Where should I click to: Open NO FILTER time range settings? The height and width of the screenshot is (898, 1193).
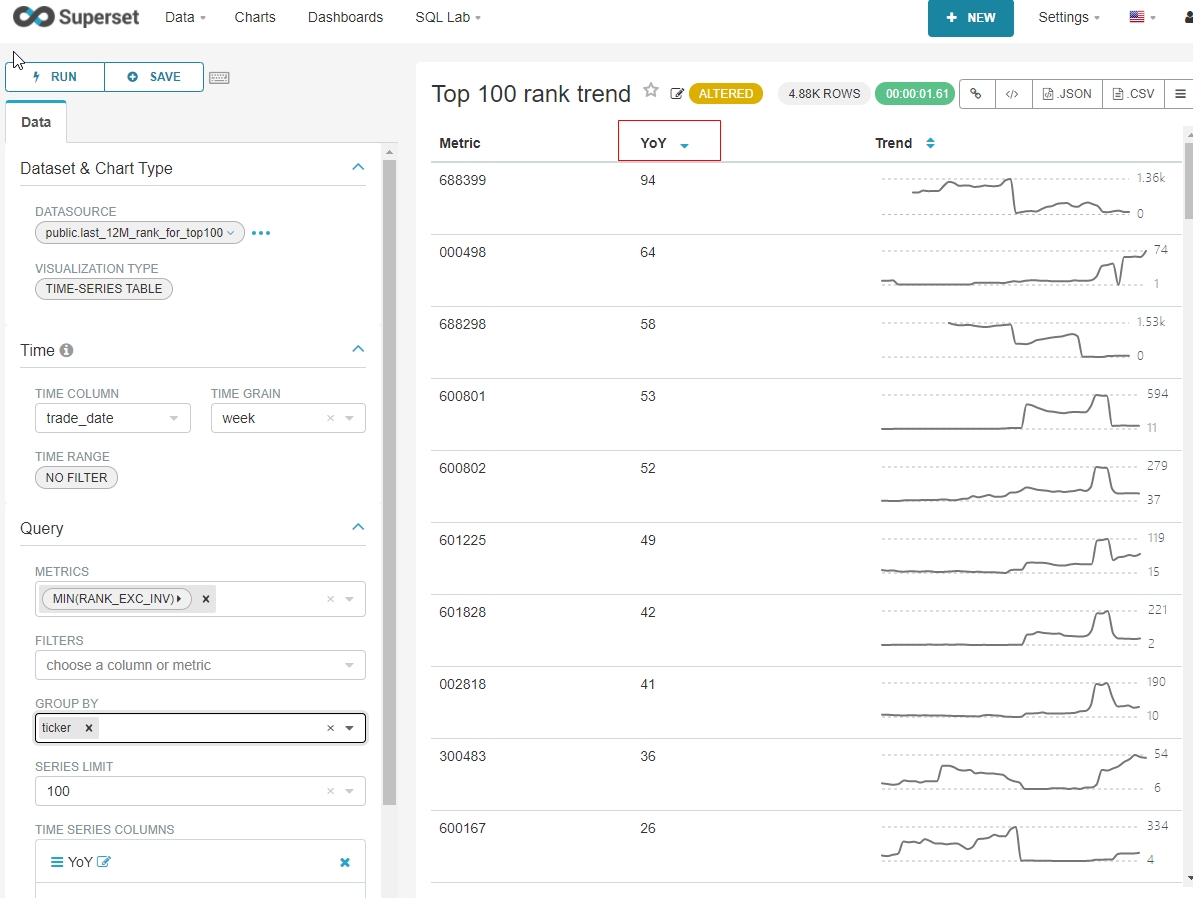click(x=76, y=478)
